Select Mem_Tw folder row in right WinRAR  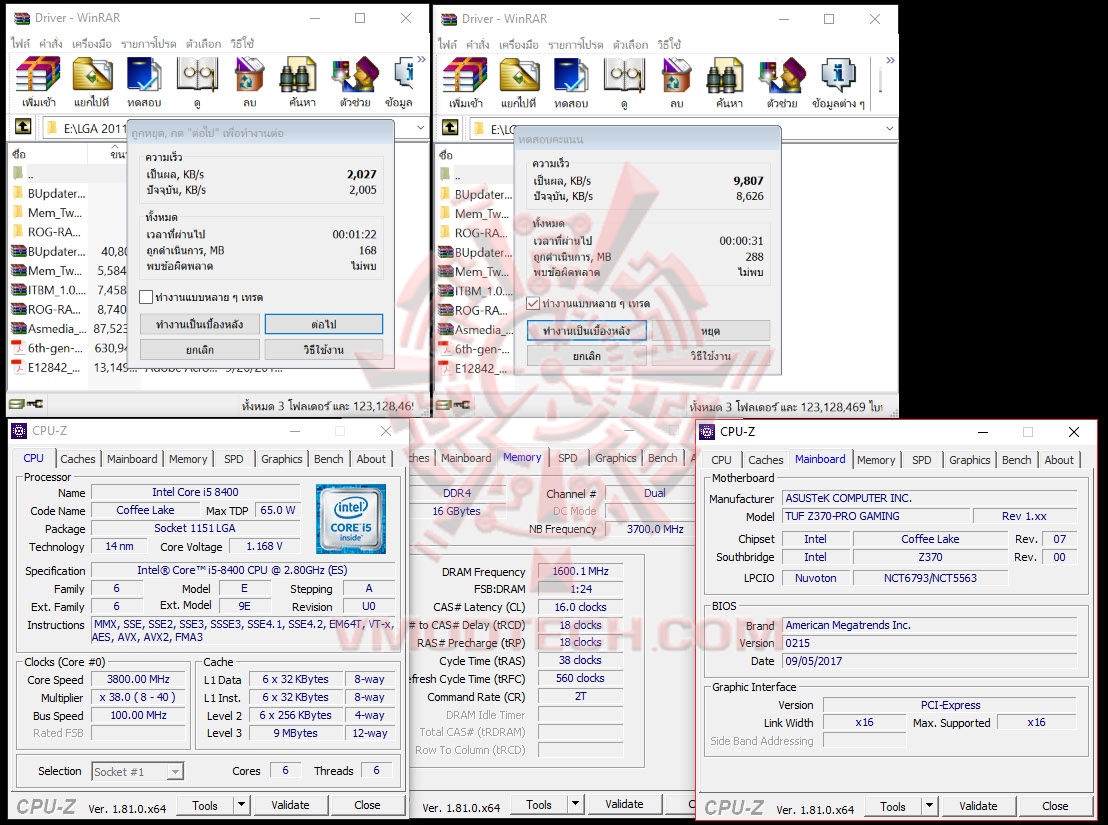(475, 213)
